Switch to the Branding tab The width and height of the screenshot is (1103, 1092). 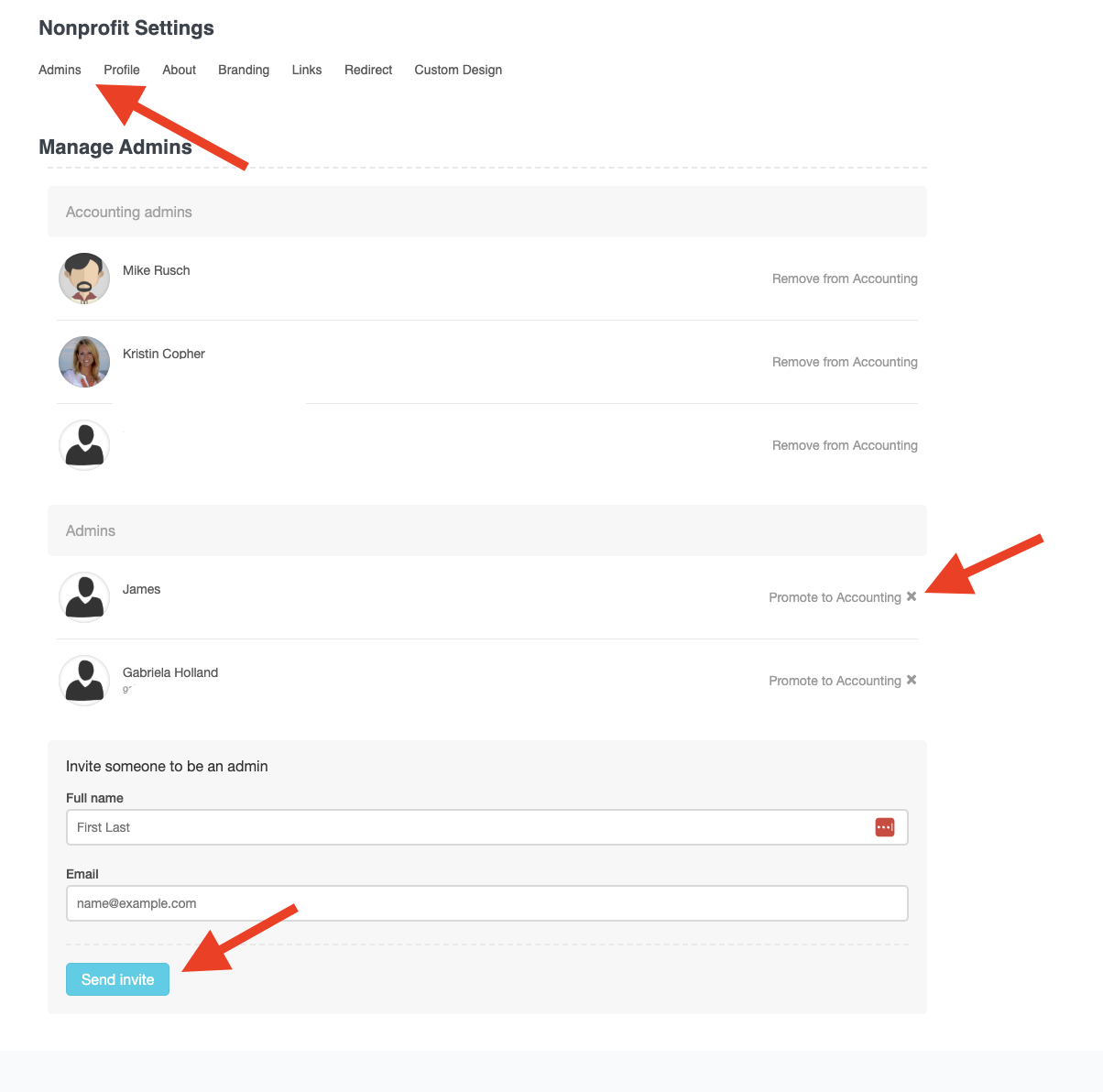tap(244, 70)
